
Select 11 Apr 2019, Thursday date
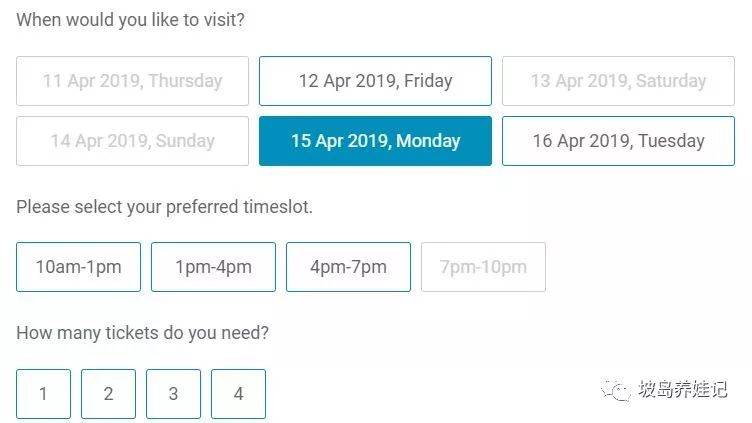coord(132,81)
